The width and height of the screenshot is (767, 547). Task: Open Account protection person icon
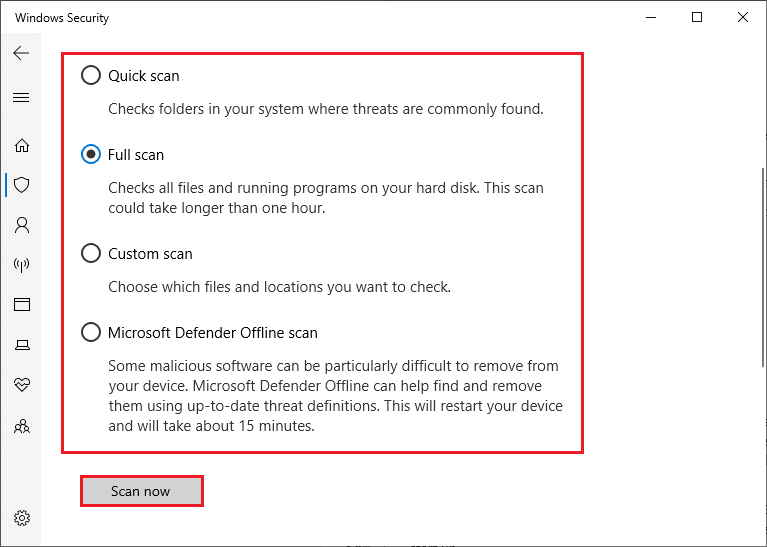click(x=22, y=225)
